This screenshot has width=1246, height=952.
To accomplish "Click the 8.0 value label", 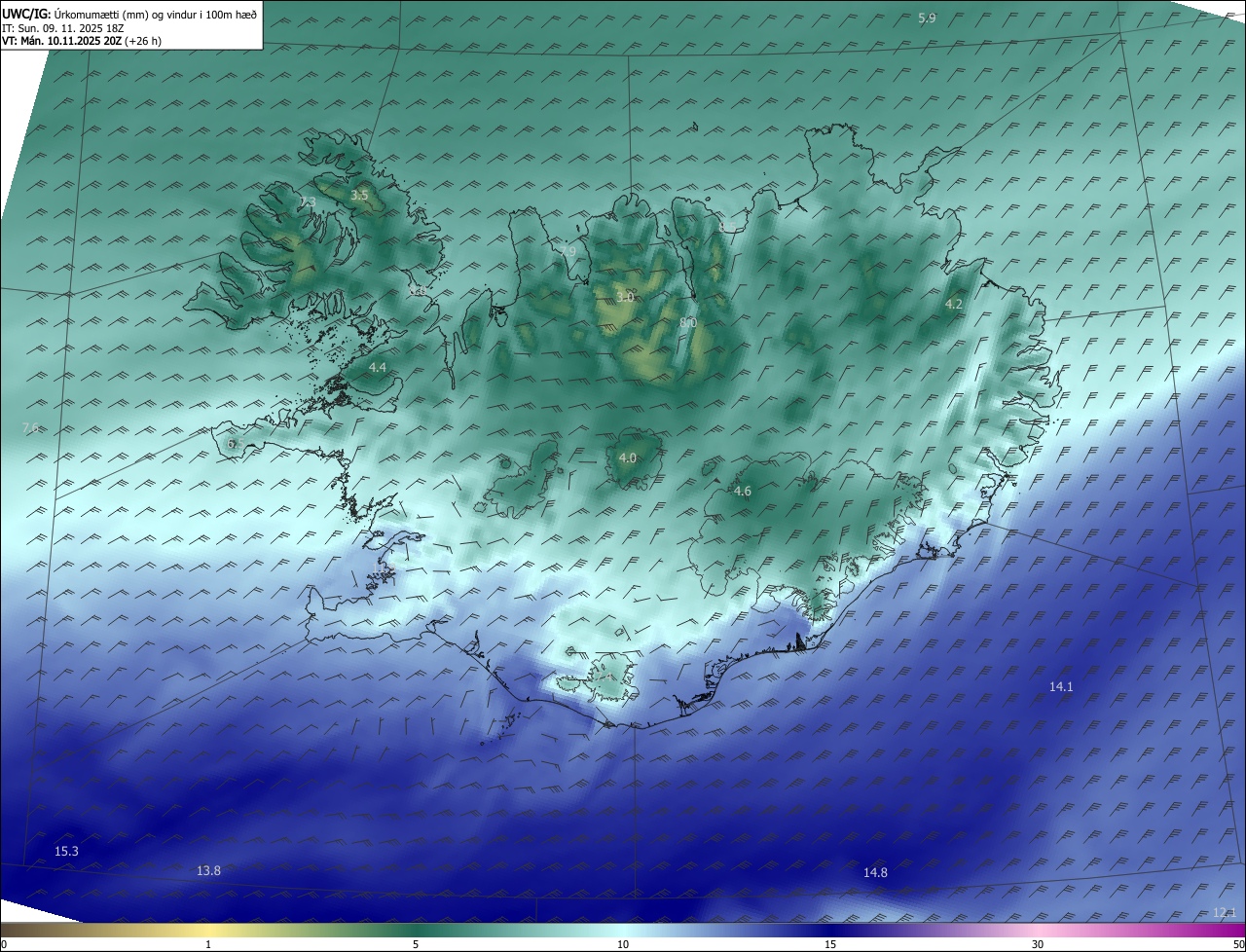I will point(688,322).
